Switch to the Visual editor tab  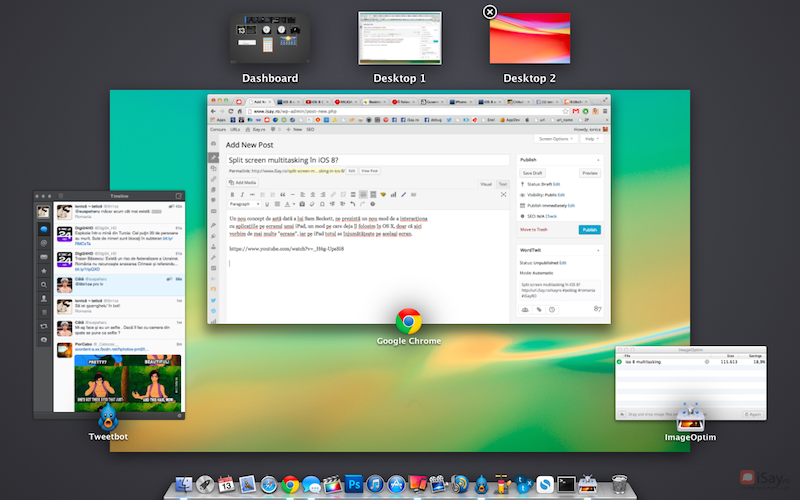click(x=486, y=184)
